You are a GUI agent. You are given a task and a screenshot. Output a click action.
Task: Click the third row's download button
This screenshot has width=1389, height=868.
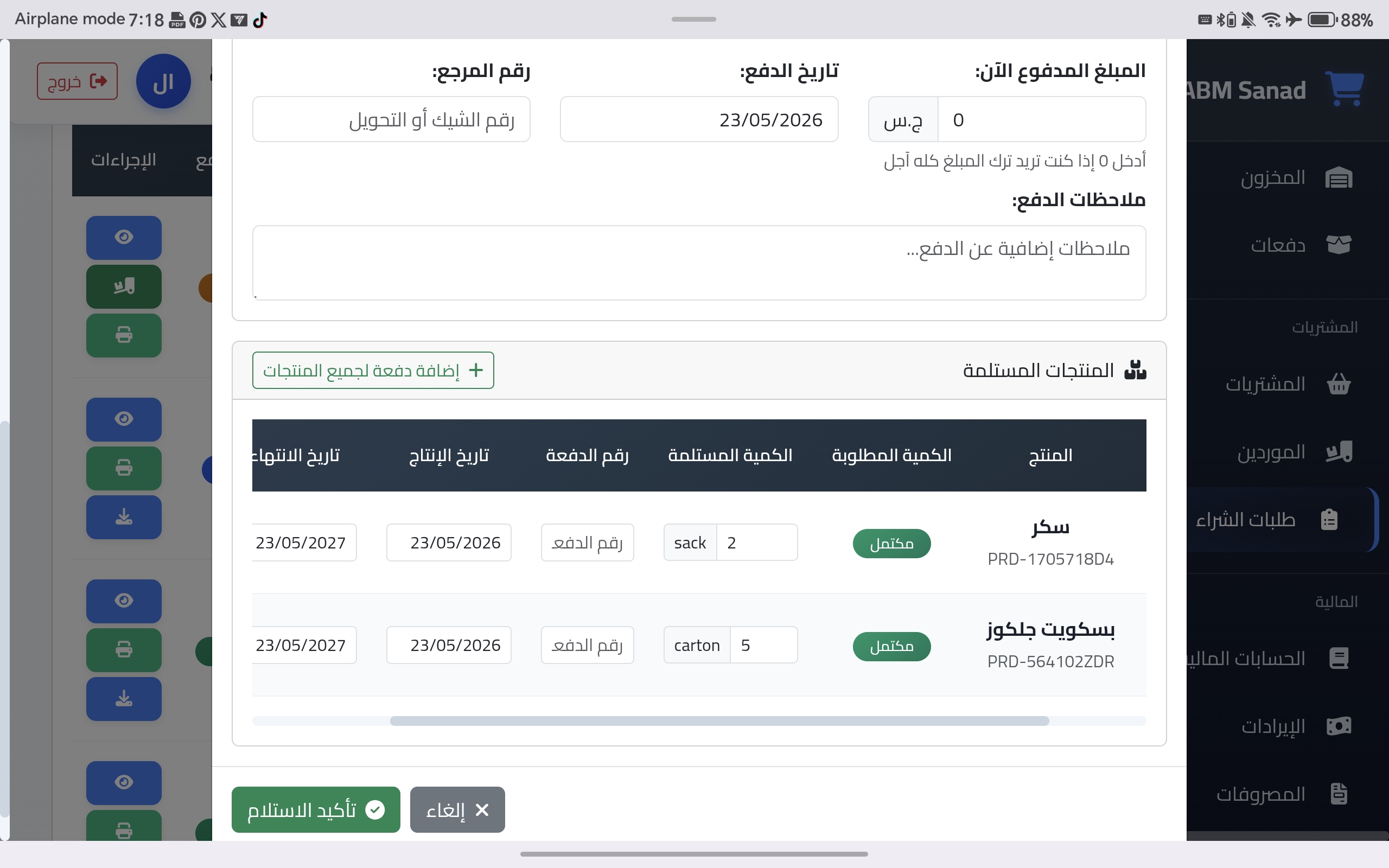124,698
